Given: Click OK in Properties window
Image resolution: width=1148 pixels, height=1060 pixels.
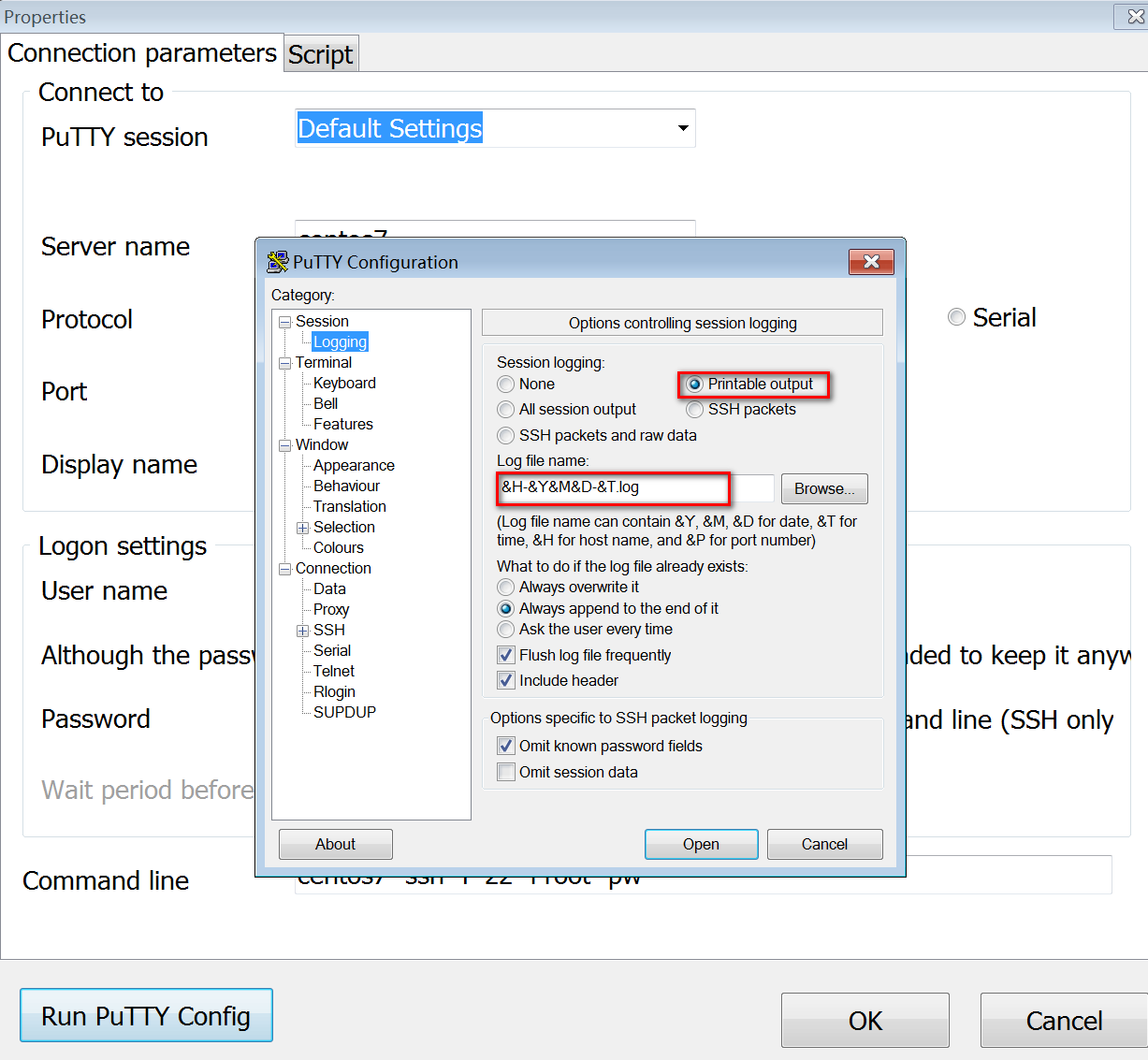Looking at the screenshot, I should click(x=865, y=1021).
